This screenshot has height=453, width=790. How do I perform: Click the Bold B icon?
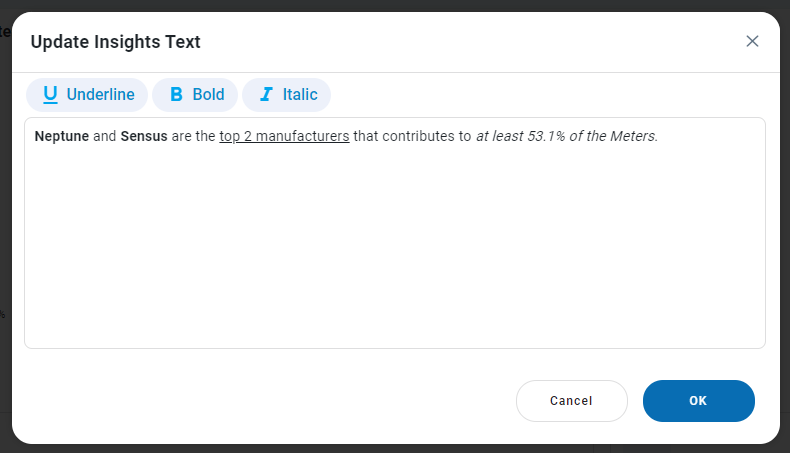pos(176,95)
